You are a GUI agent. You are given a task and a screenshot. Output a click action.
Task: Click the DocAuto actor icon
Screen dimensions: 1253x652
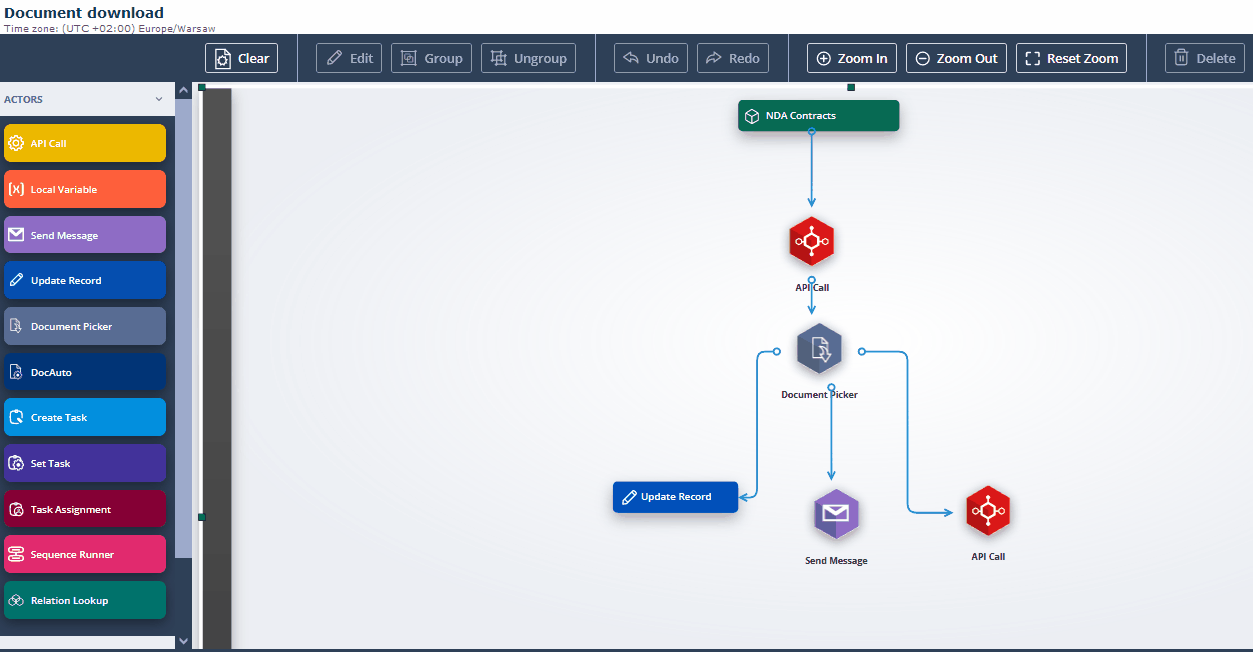(x=16, y=372)
